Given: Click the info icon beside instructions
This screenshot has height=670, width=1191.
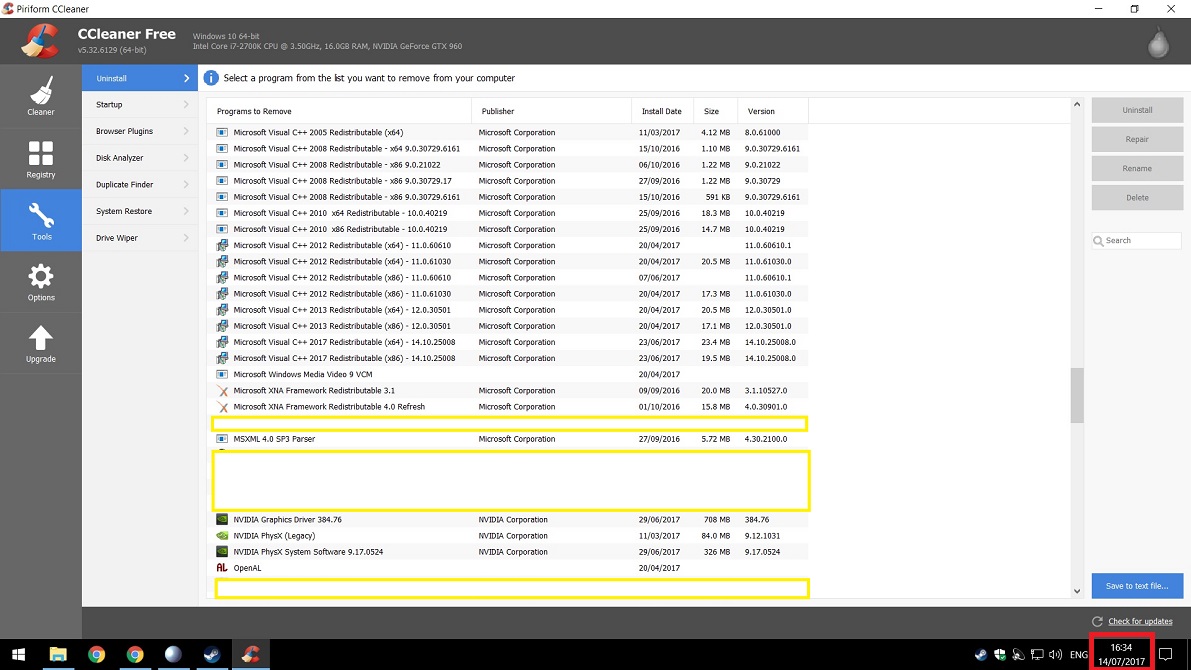Looking at the screenshot, I should [210, 78].
